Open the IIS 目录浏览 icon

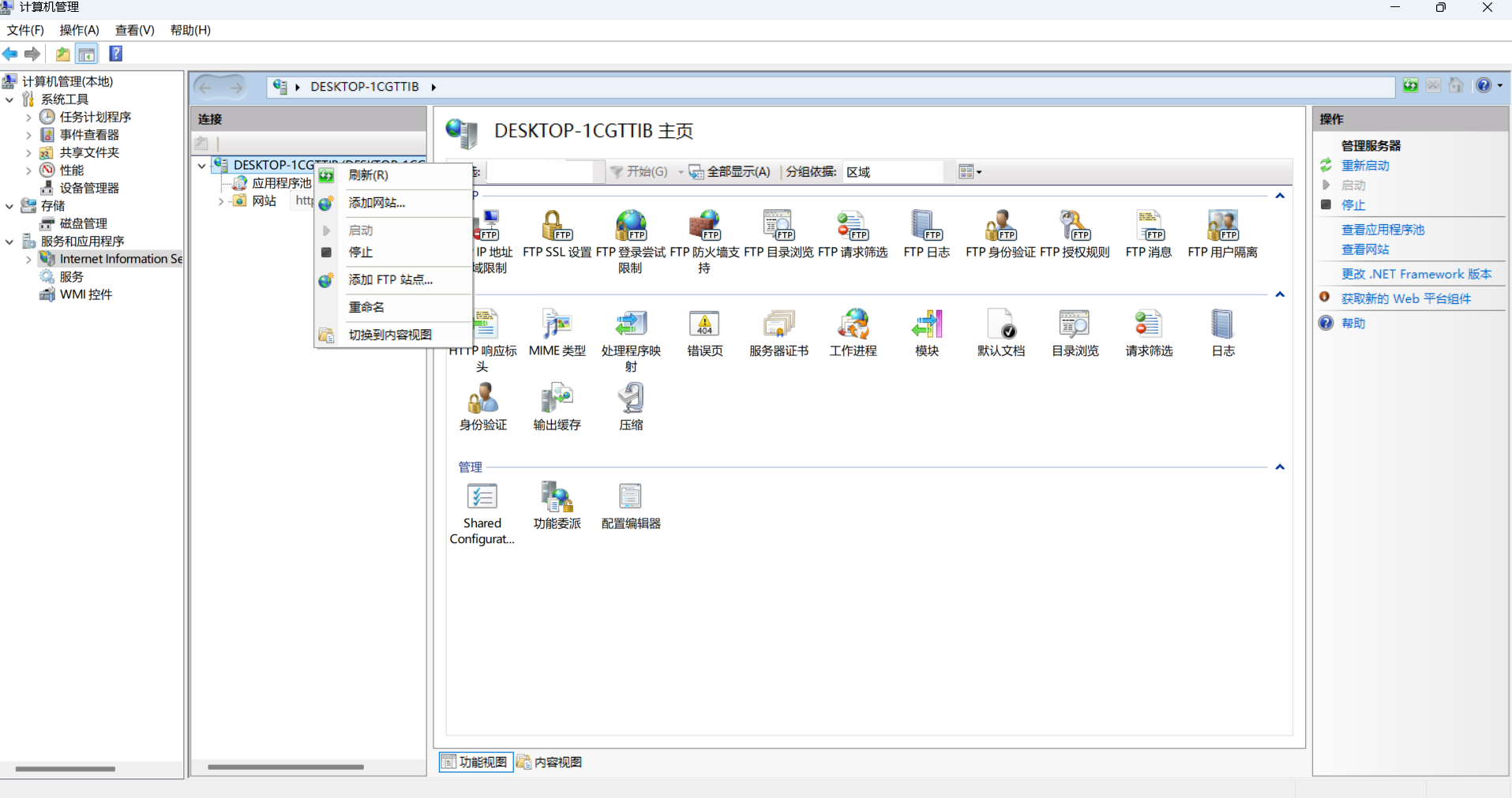[x=1075, y=333]
